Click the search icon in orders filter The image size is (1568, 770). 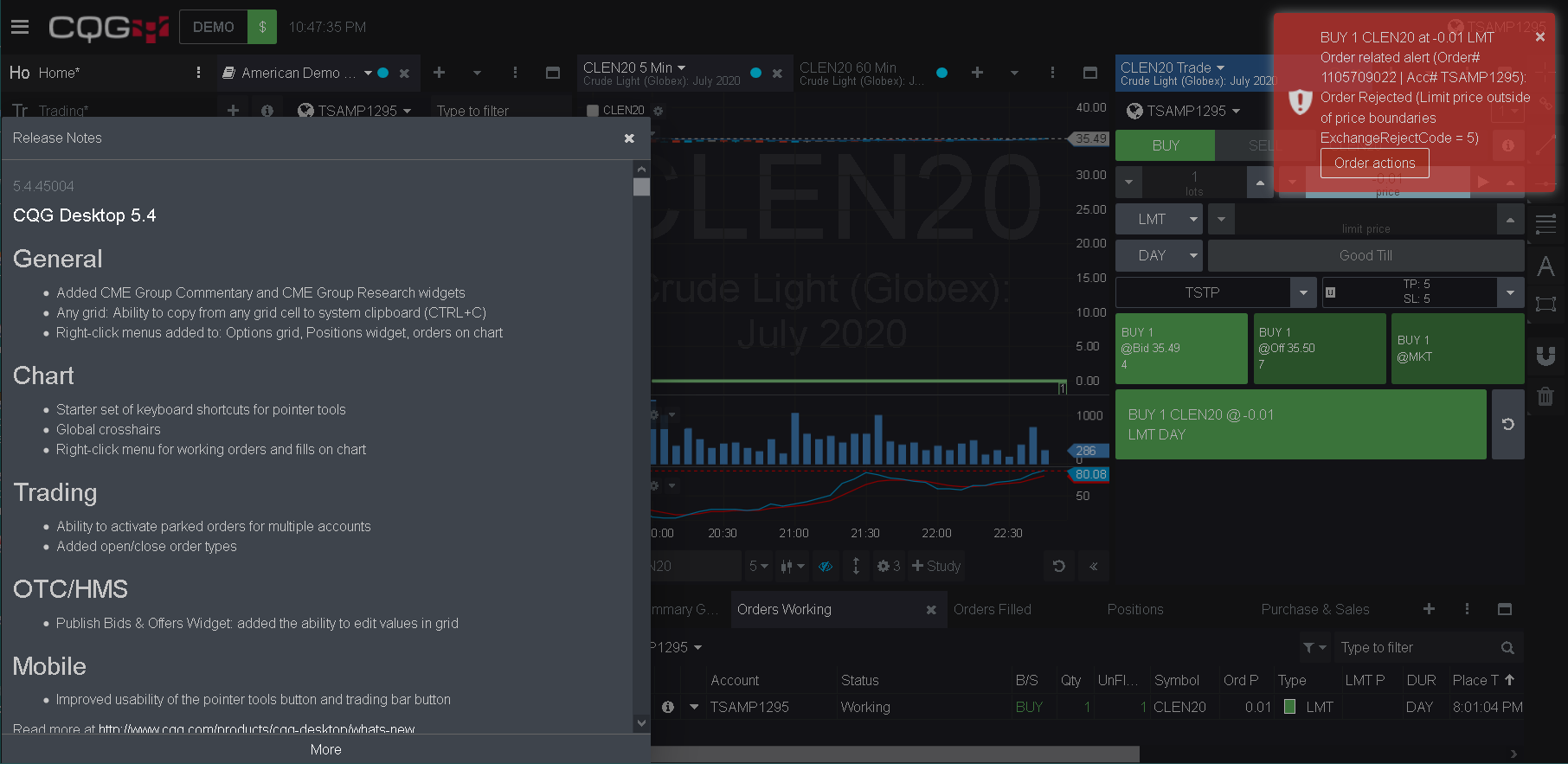[x=1507, y=647]
